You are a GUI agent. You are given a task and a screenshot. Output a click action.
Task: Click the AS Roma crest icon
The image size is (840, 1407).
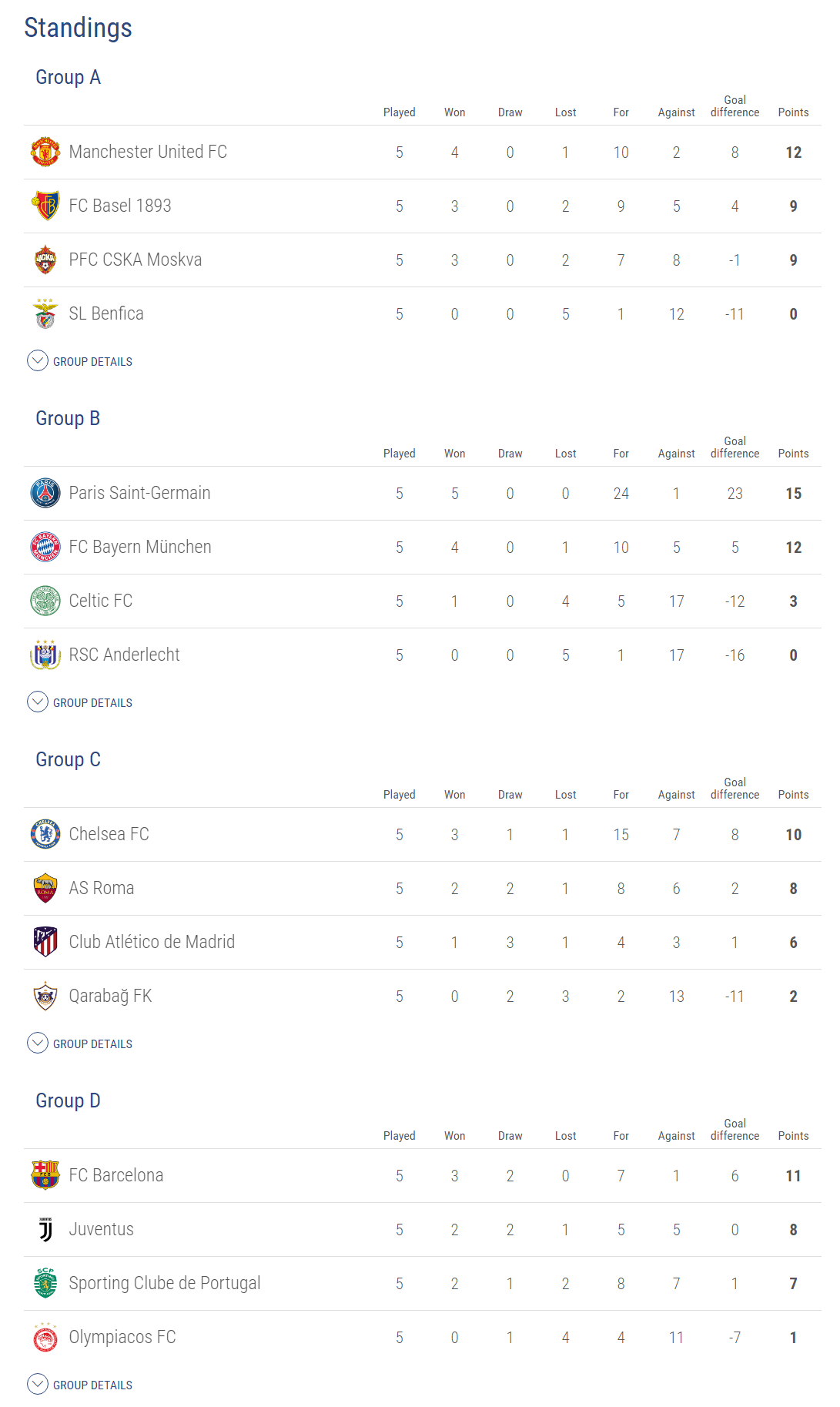click(x=45, y=888)
